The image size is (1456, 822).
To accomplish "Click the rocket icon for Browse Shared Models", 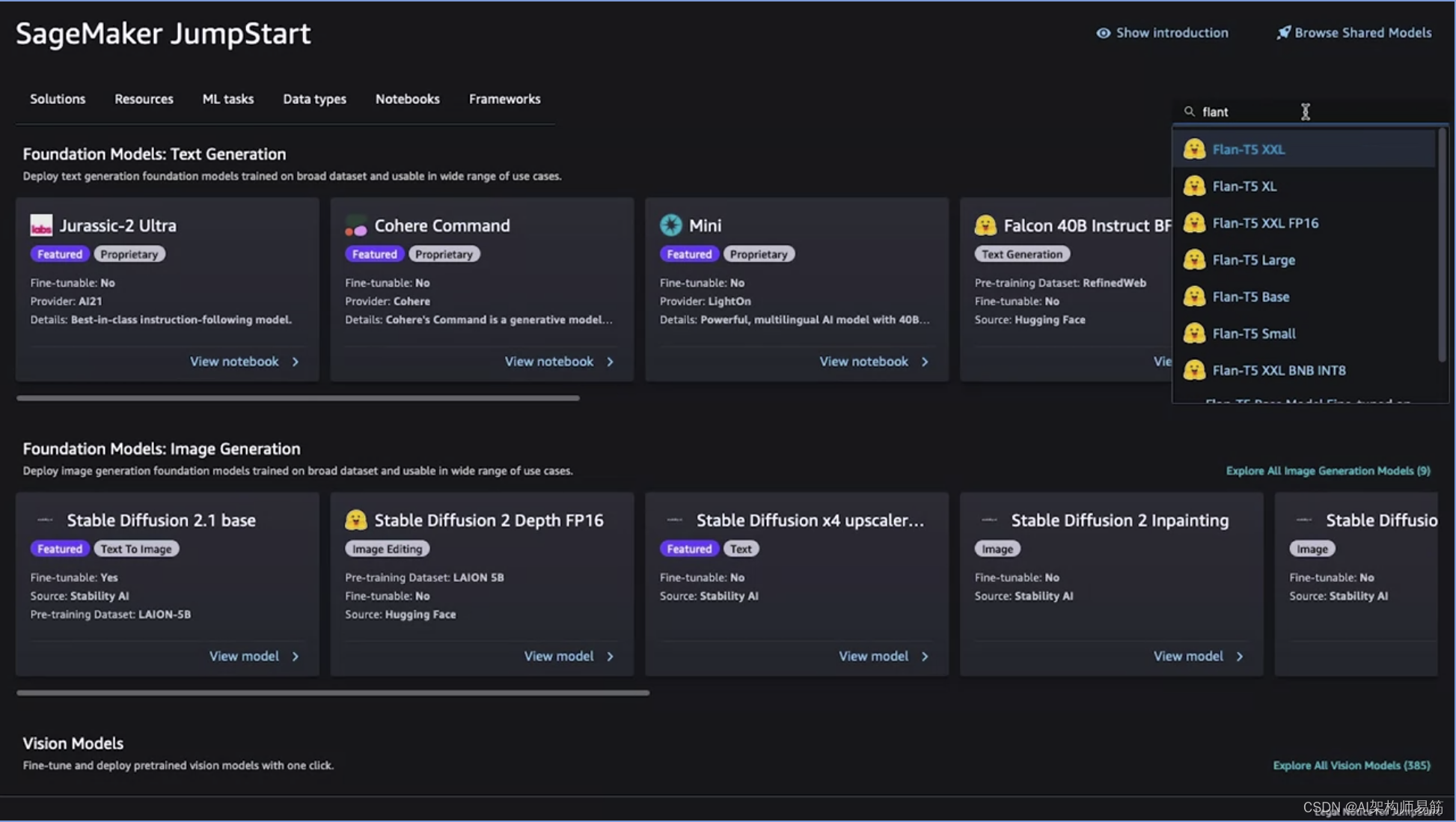I will (1283, 33).
